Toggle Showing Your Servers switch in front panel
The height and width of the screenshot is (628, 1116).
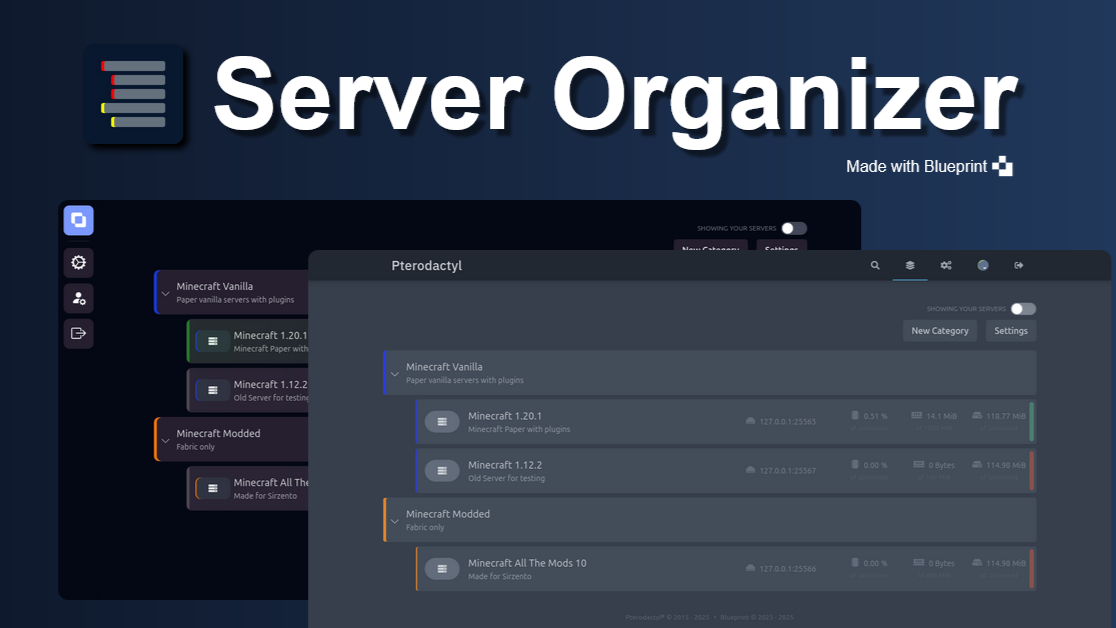click(x=1023, y=309)
